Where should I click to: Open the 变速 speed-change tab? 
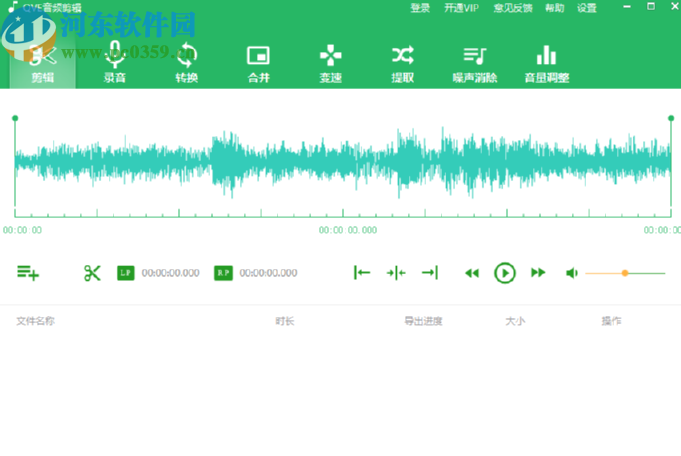click(x=331, y=63)
